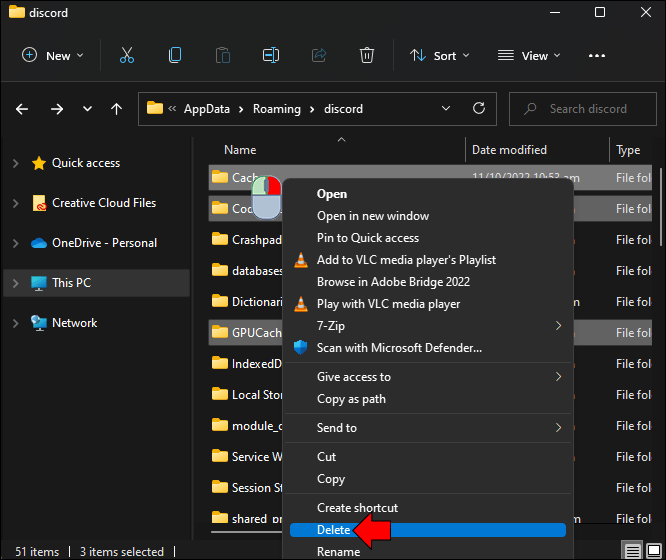Viewport: 666px width, 560px height.
Task: Switch to details view icon in status bar
Action: (632, 551)
